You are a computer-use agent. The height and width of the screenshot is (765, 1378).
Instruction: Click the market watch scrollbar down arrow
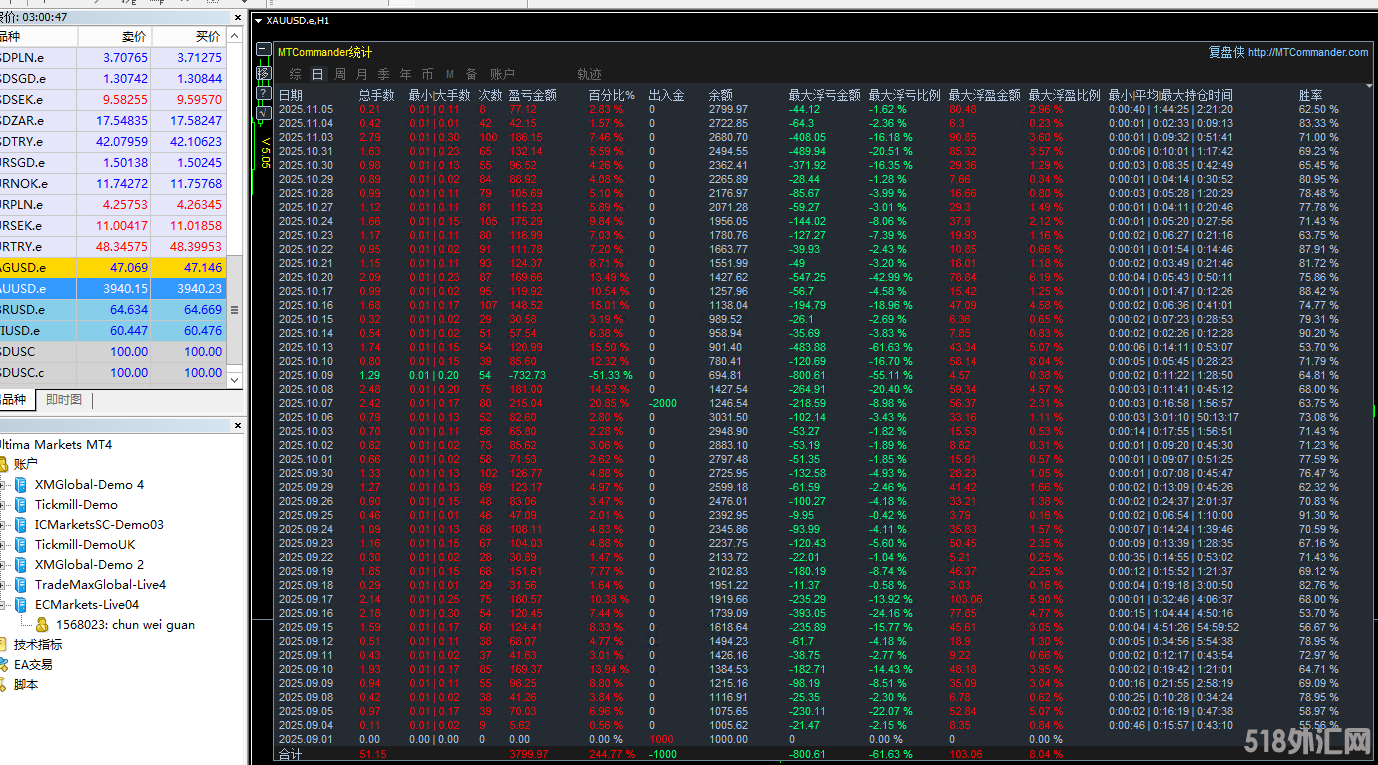(x=235, y=380)
